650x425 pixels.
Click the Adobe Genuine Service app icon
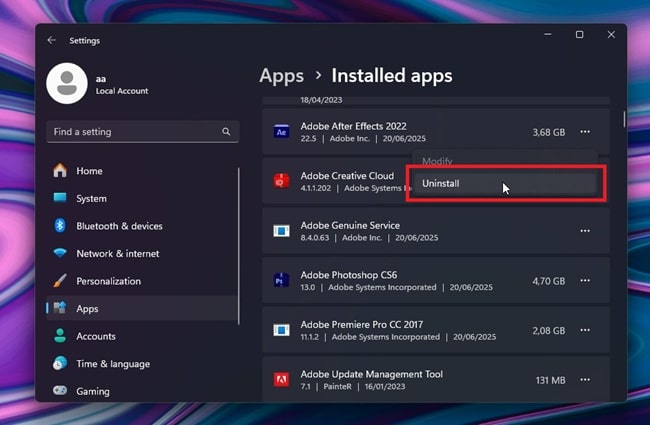[x=281, y=231]
